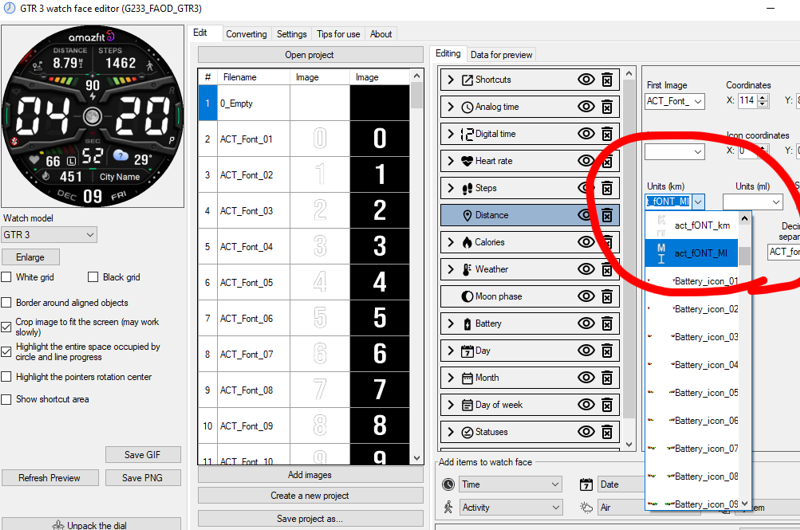Click the Statuses item icon
This screenshot has width=800, height=530.
tap(467, 432)
